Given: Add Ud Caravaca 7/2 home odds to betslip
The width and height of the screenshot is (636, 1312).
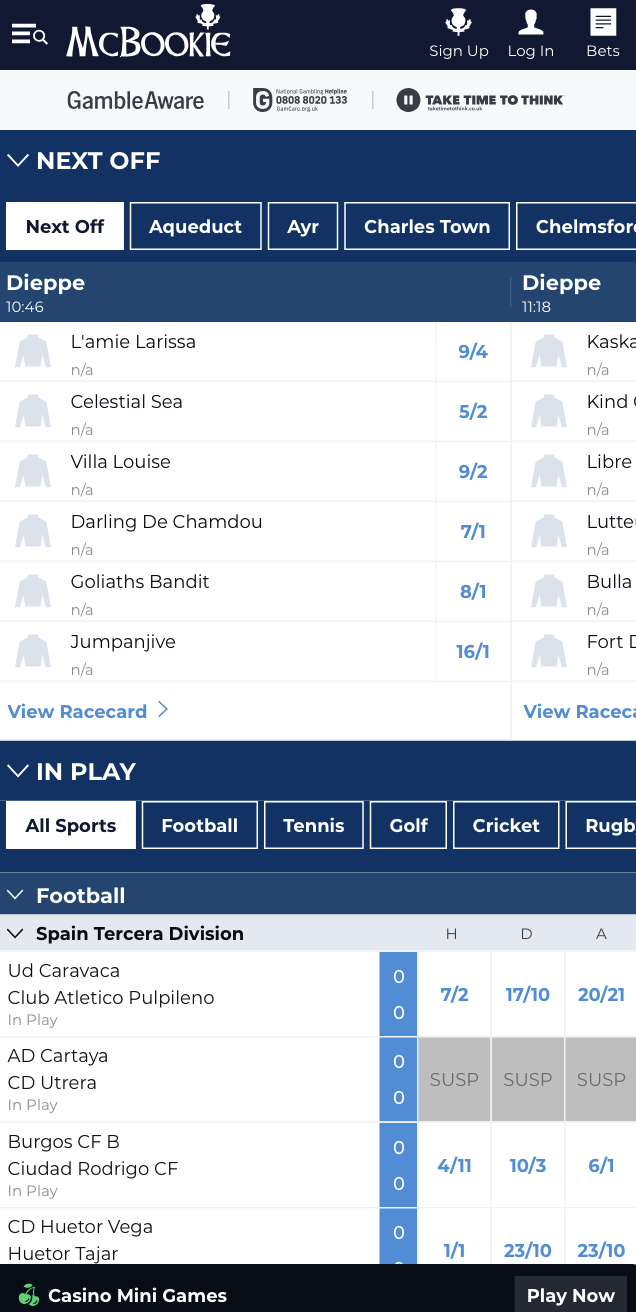Looking at the screenshot, I should coord(453,994).
